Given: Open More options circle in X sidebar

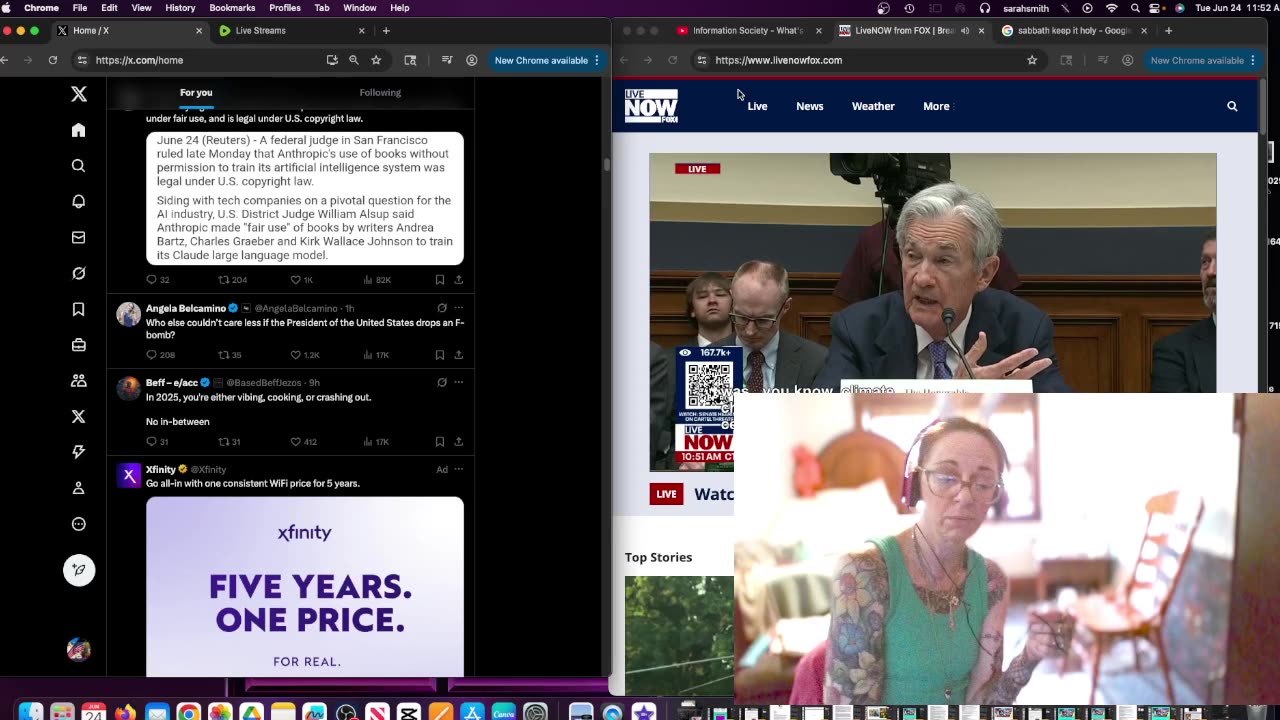Looking at the screenshot, I should tap(79, 524).
